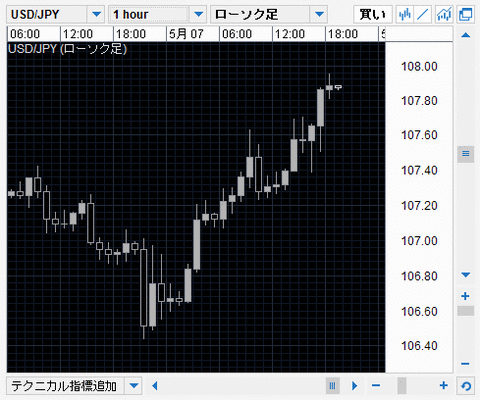This screenshot has height=400, width=480.
Task: Zoom out horizontally with bottom minus icon
Action: 376,386
